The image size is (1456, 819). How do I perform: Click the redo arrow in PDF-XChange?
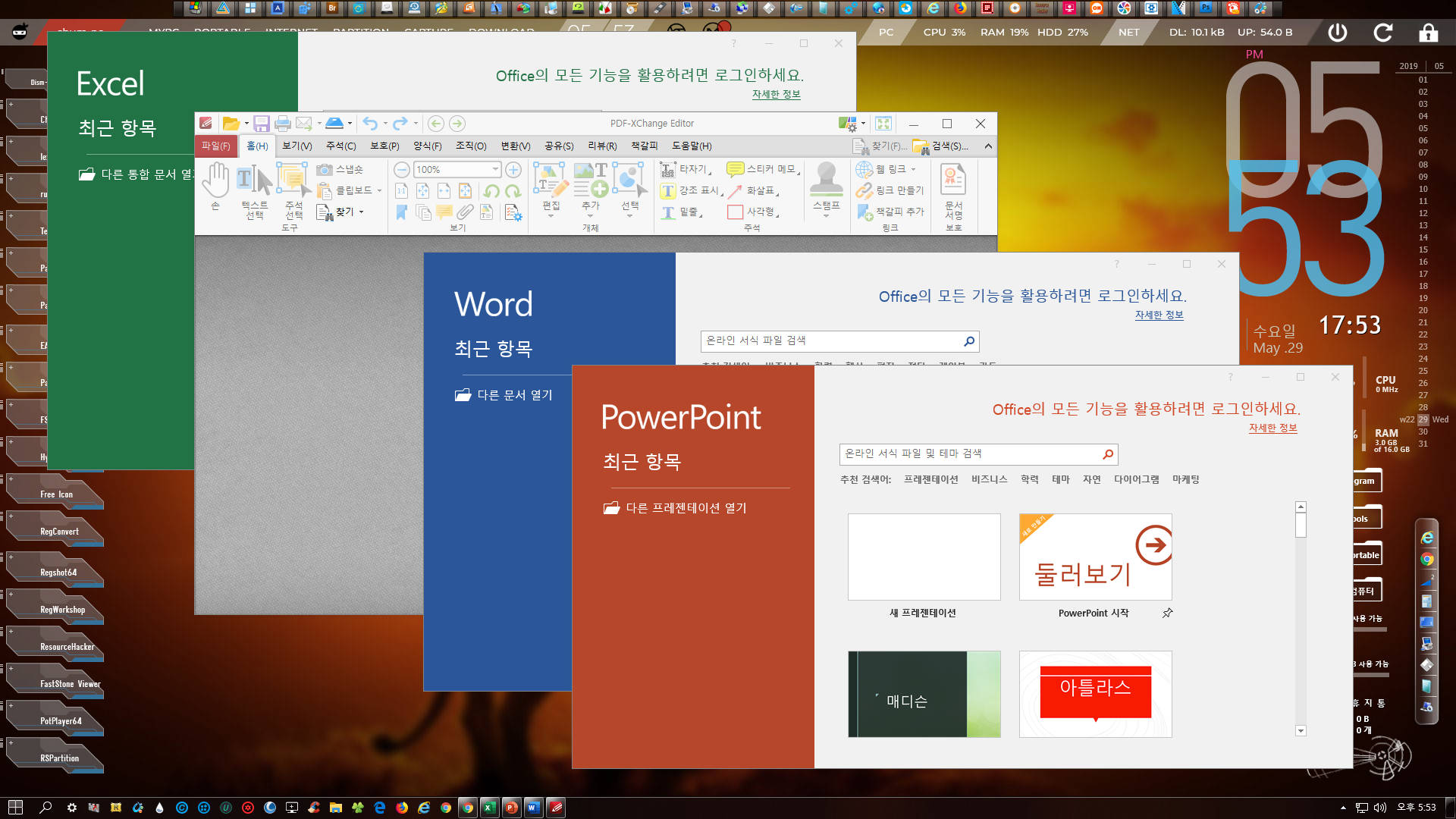[400, 124]
